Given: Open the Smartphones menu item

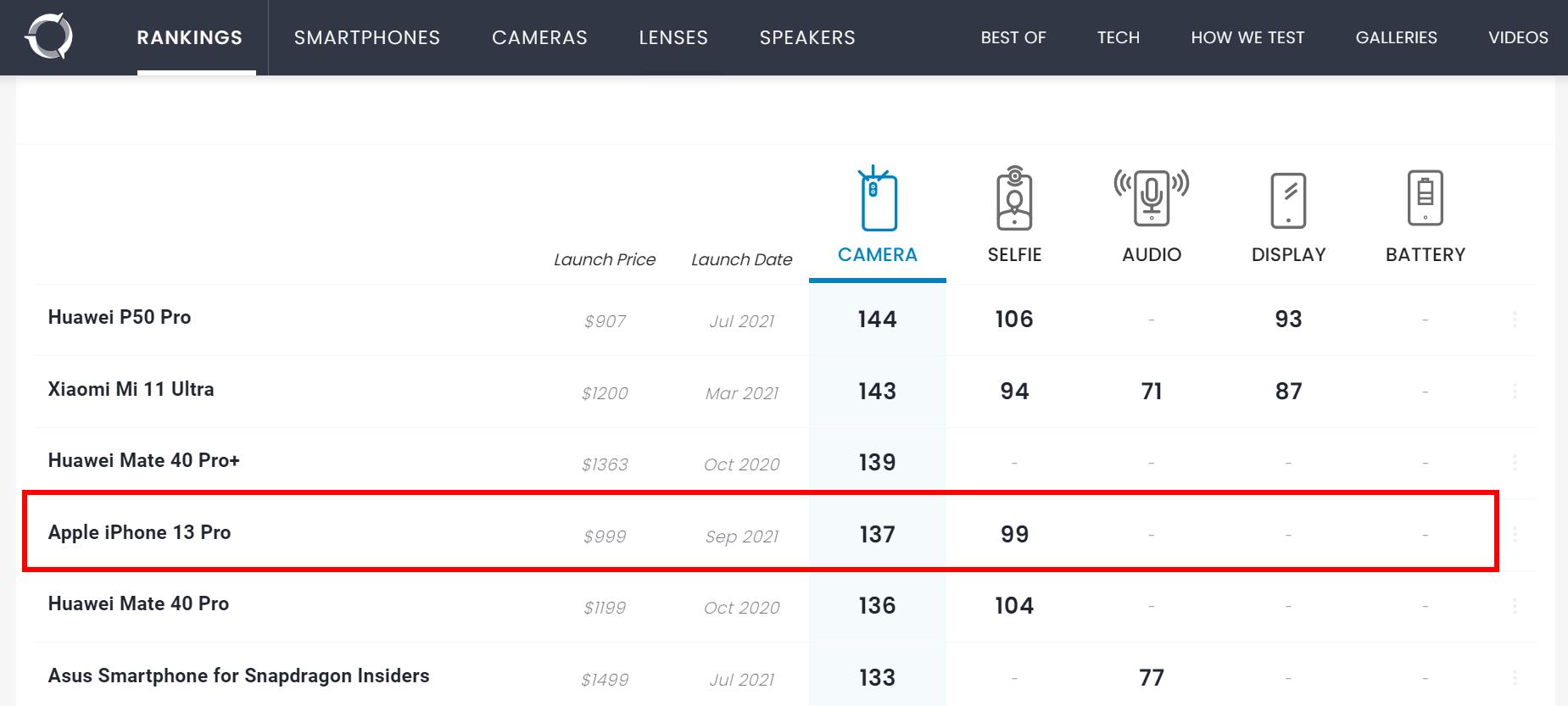Looking at the screenshot, I should pyautogui.click(x=367, y=37).
